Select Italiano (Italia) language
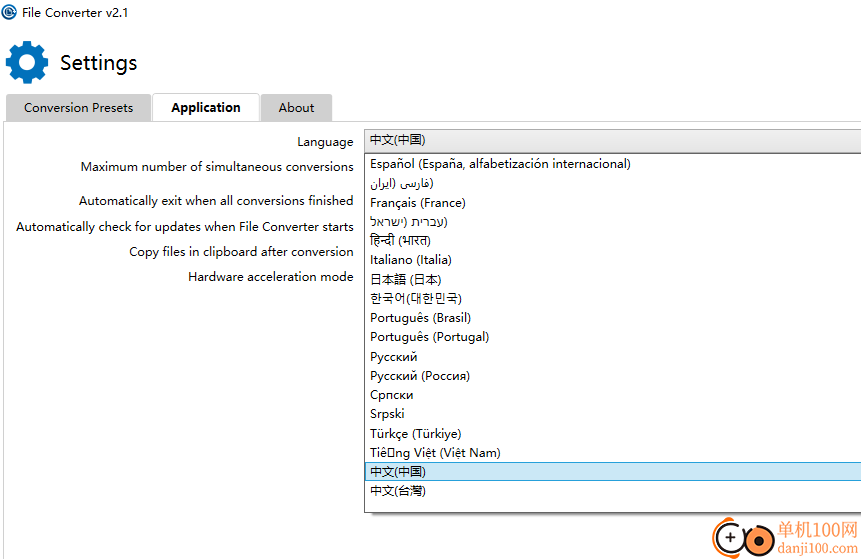Screen dimensions: 861x559 tap(613, 260)
